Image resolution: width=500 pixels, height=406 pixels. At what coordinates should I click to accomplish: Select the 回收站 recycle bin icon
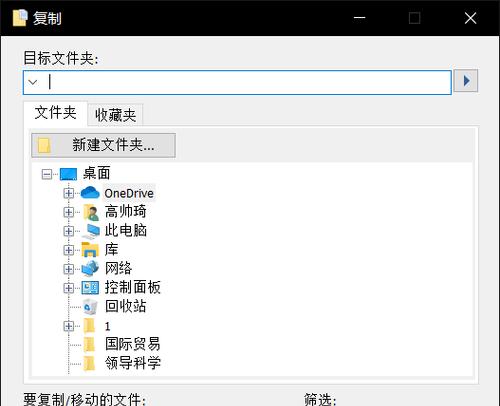click(x=90, y=307)
